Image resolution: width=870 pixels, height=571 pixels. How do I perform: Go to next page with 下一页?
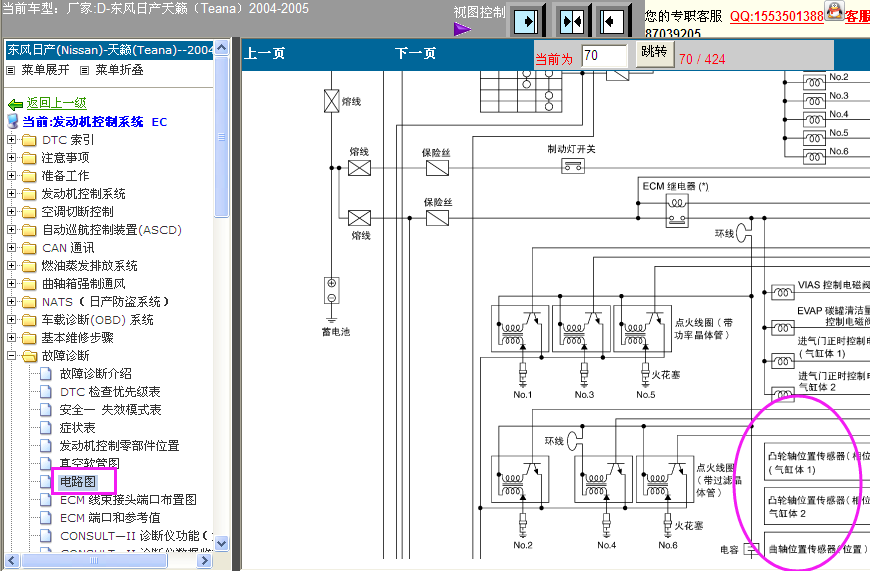click(x=416, y=53)
